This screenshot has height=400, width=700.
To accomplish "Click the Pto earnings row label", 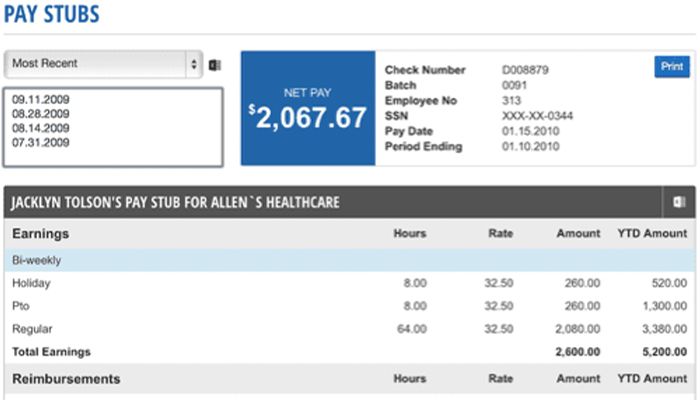I will (x=22, y=305).
